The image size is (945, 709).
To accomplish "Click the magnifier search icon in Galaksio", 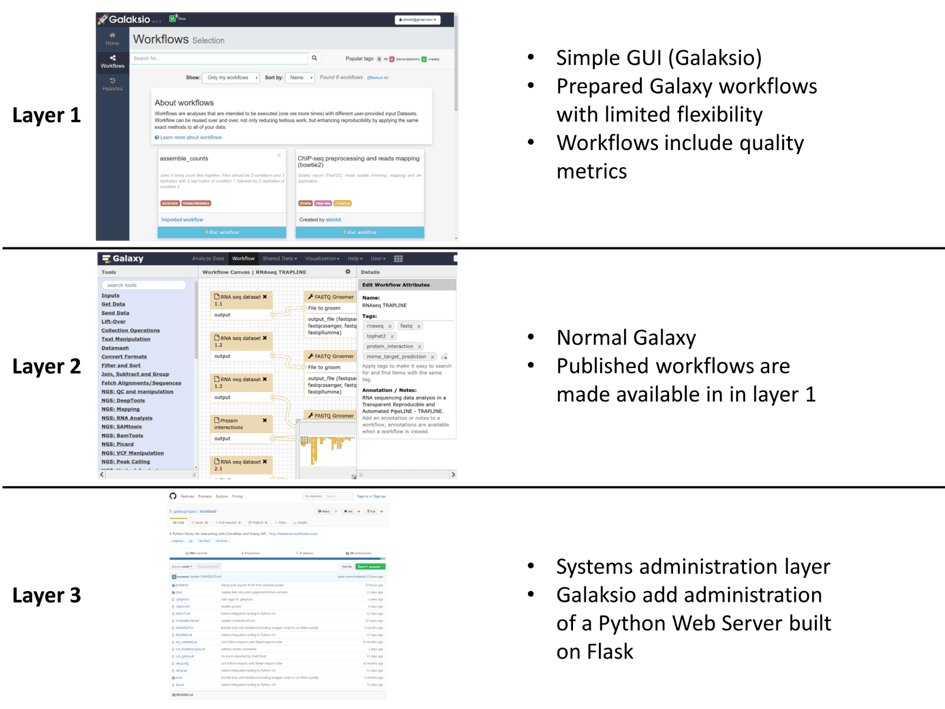I will [x=315, y=57].
